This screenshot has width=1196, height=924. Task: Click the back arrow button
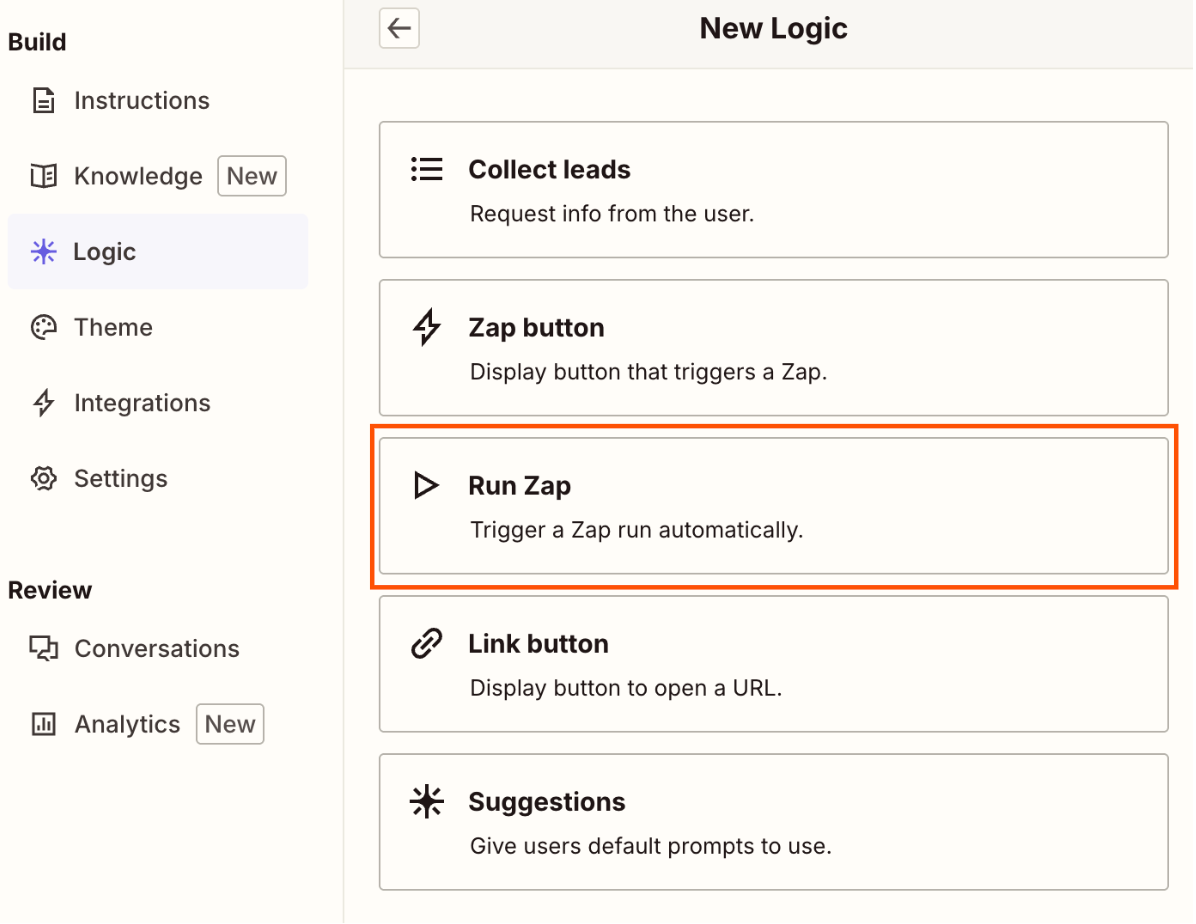399,28
